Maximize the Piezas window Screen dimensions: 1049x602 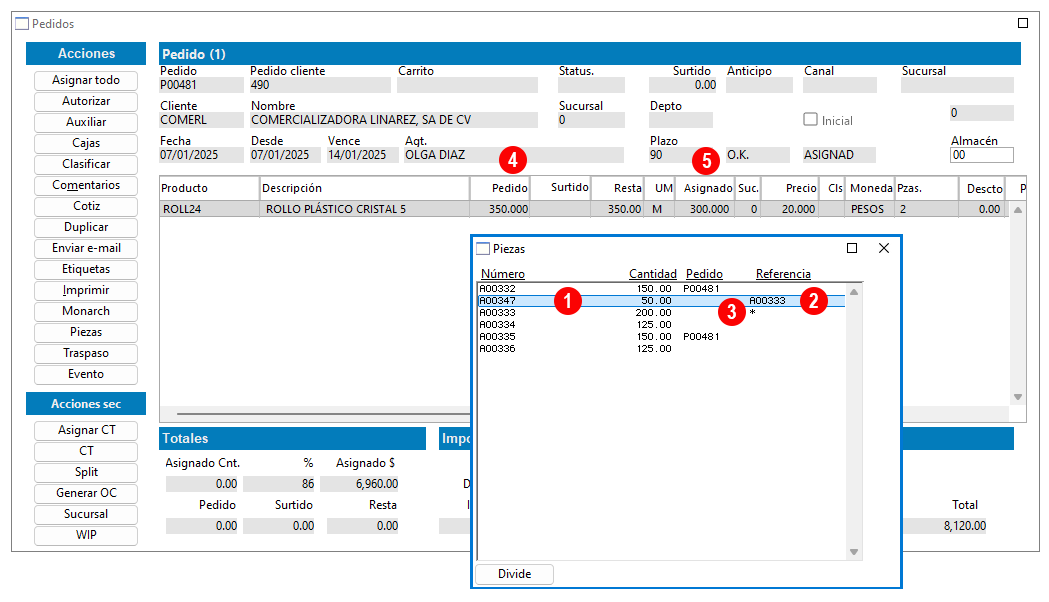click(x=852, y=248)
